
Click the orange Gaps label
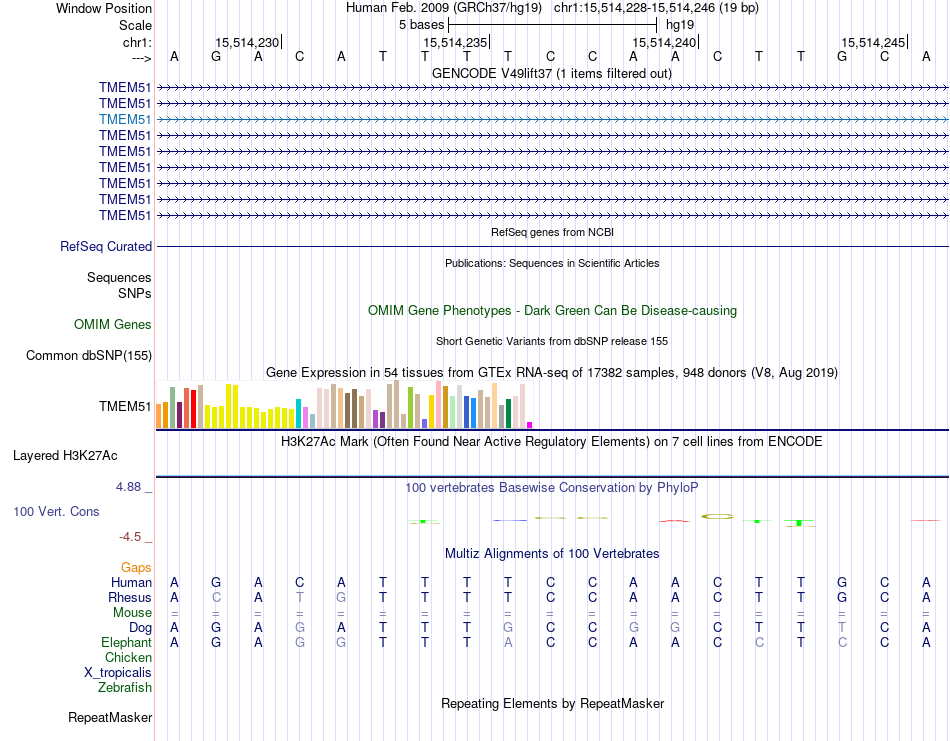136,568
